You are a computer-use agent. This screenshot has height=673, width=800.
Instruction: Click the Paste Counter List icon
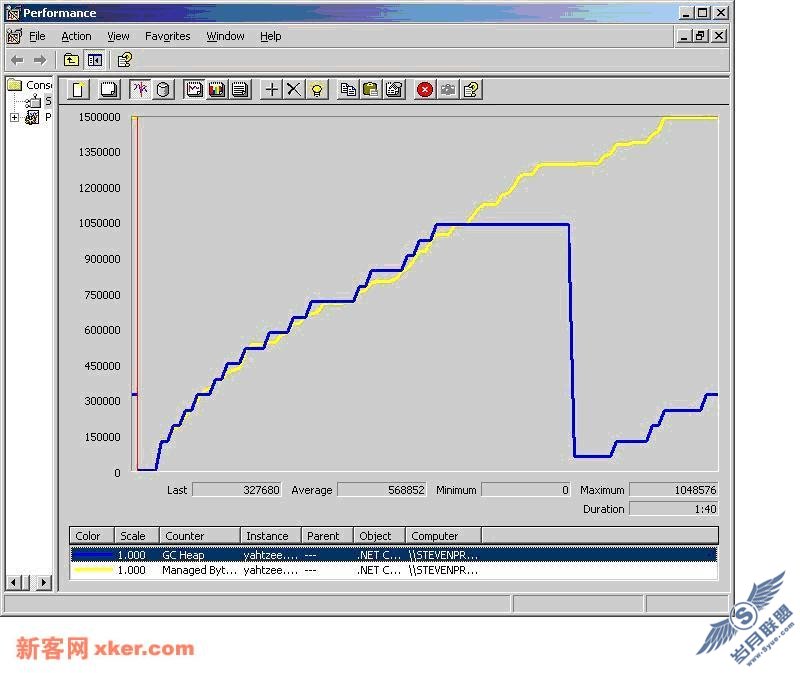pyautogui.click(x=370, y=90)
